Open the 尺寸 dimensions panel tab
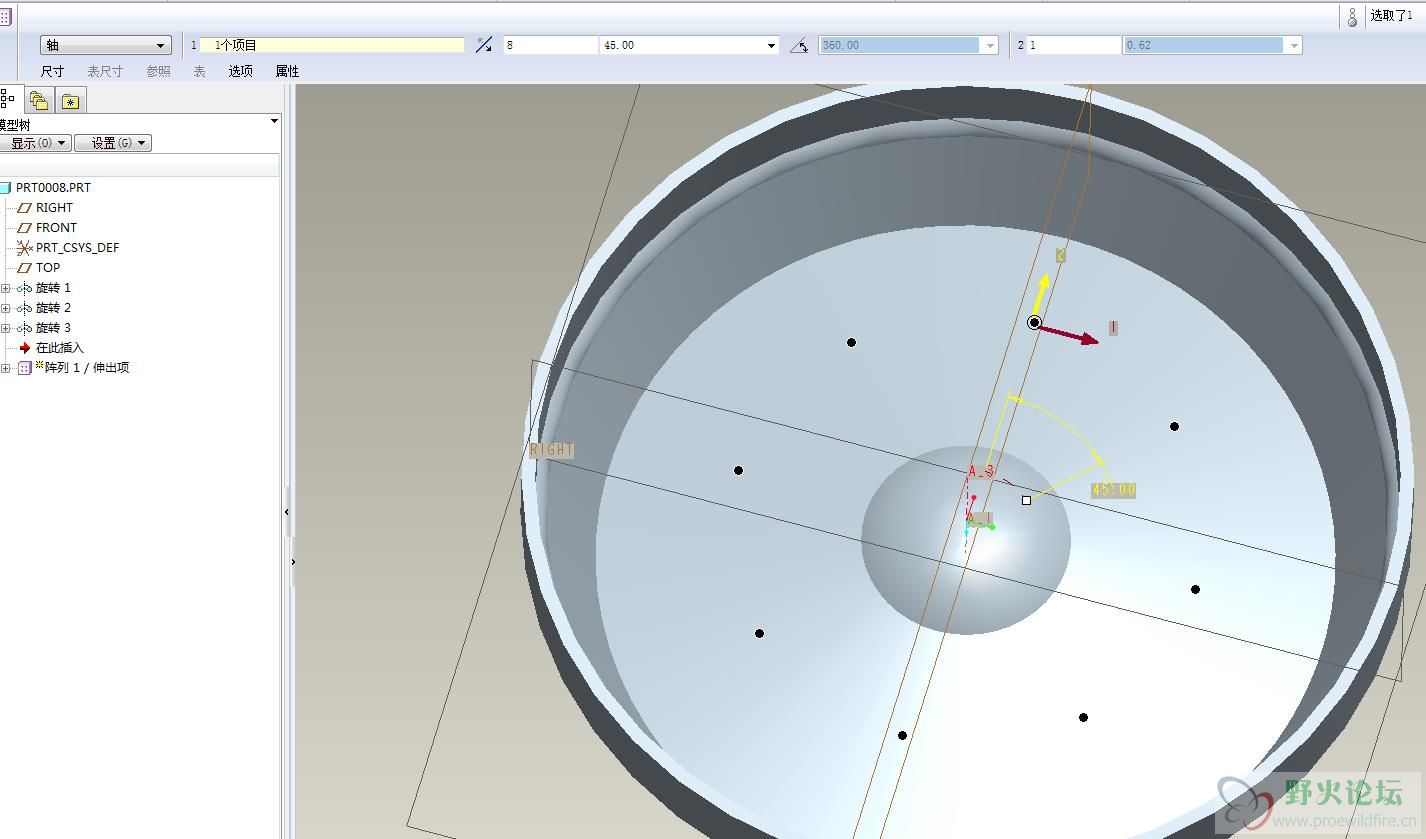Image resolution: width=1426 pixels, height=839 pixels. tap(52, 71)
